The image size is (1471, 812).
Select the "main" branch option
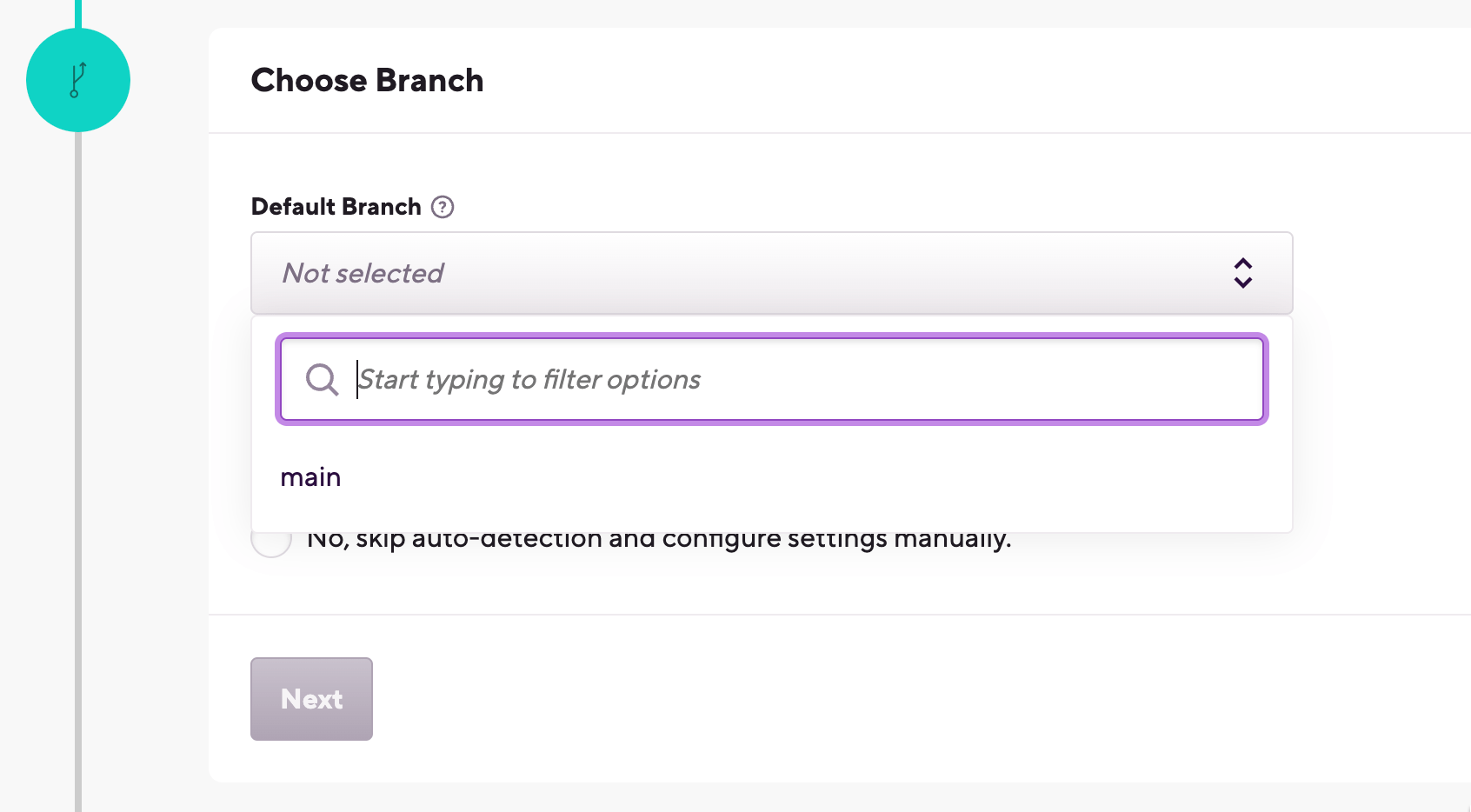point(310,477)
